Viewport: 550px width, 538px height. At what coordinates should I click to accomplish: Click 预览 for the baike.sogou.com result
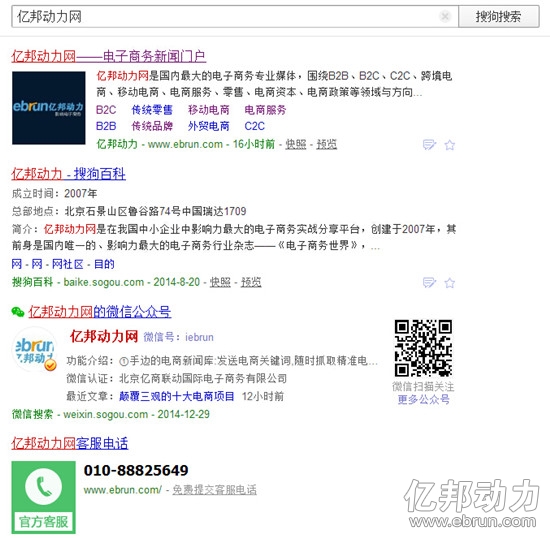[251, 282]
